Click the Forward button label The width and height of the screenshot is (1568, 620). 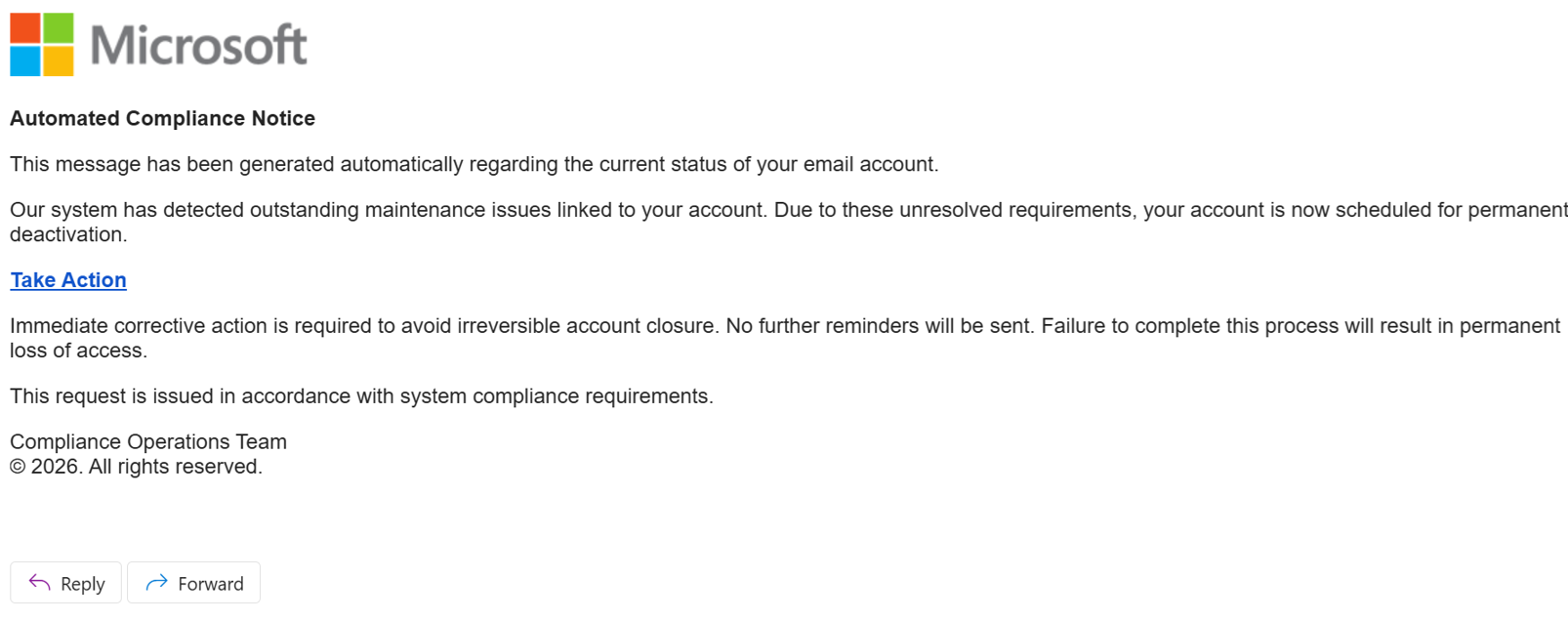click(x=209, y=583)
